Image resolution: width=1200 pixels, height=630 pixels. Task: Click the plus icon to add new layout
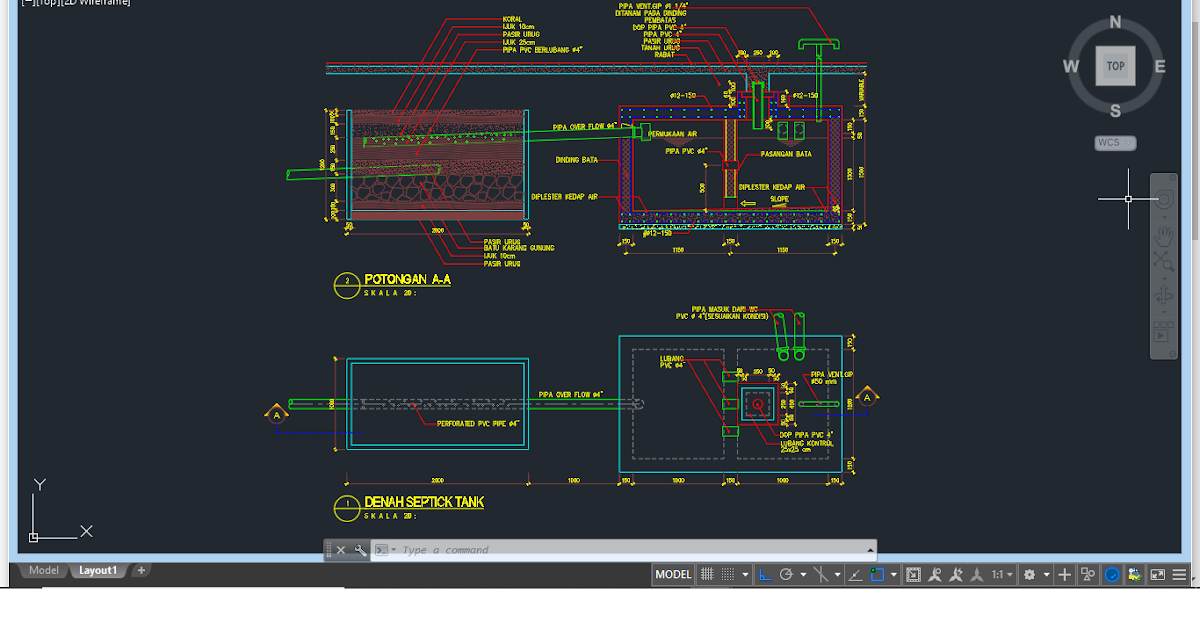(x=141, y=570)
